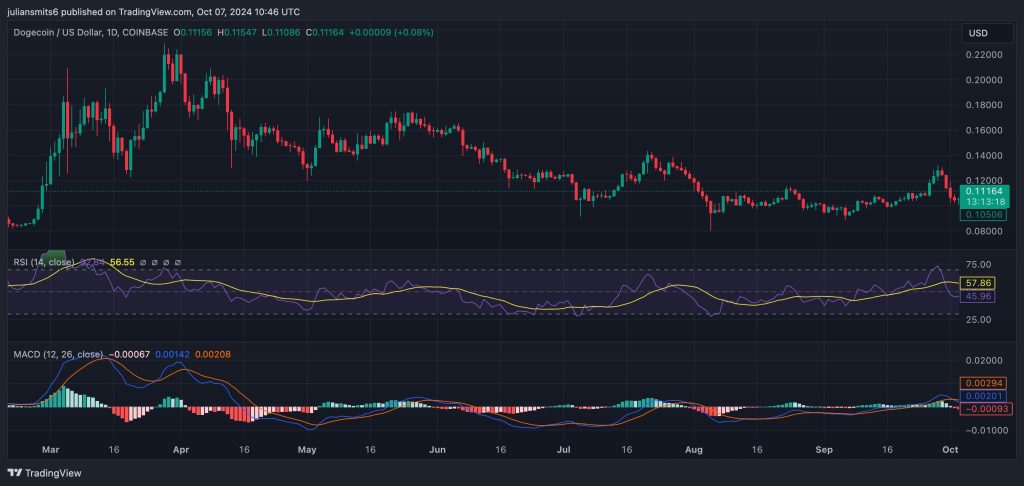The height and width of the screenshot is (486, 1024).
Task: Click the RSI 75.00 axis label
Action: 979,265
